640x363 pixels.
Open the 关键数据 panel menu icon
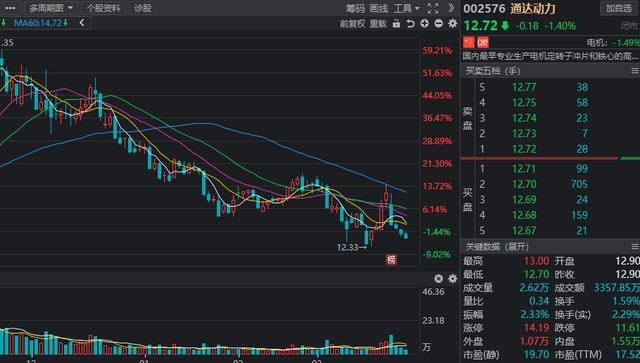pyautogui.click(x=635, y=247)
